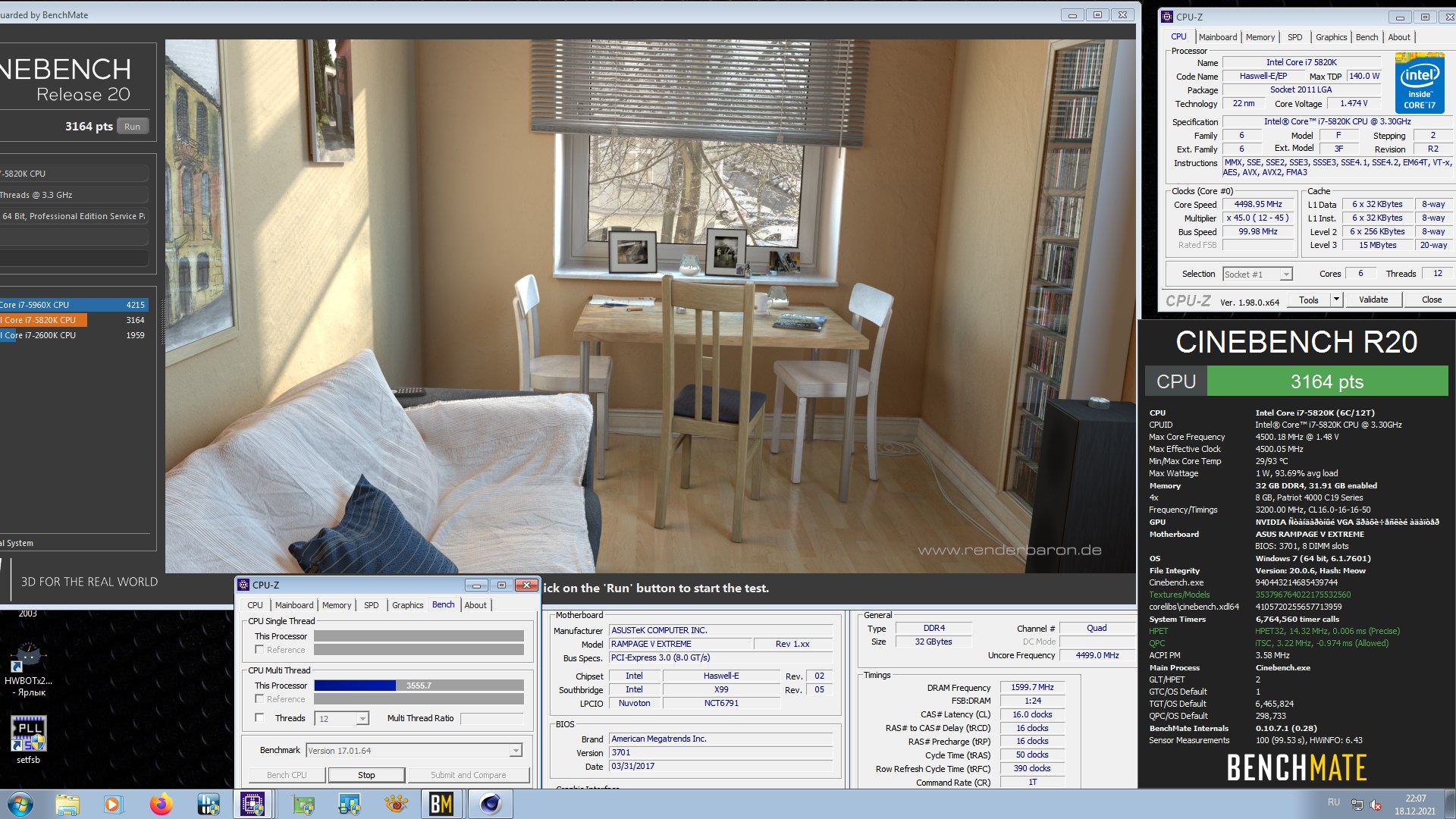1456x819 pixels.
Task: Click Validate button in CPU-Z
Action: 1373,300
